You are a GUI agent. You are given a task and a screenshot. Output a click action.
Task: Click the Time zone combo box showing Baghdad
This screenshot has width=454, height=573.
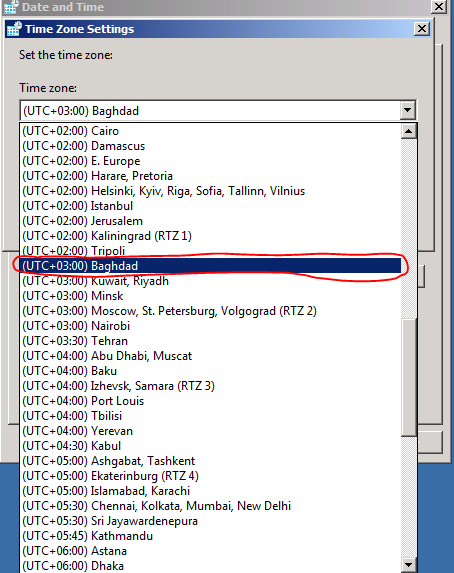pyautogui.click(x=218, y=110)
